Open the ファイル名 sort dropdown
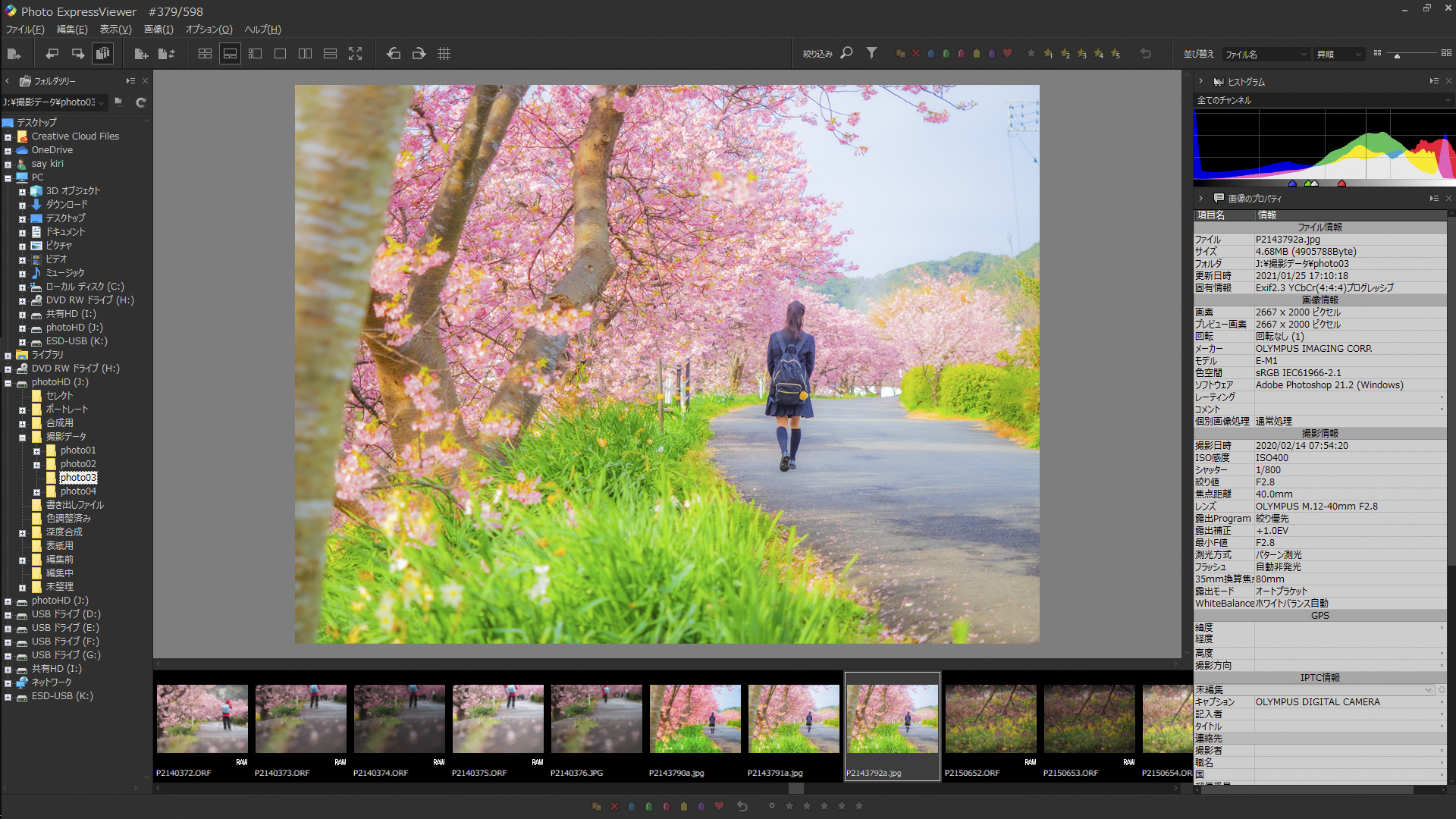This screenshot has width=1456, height=819. point(1266,55)
